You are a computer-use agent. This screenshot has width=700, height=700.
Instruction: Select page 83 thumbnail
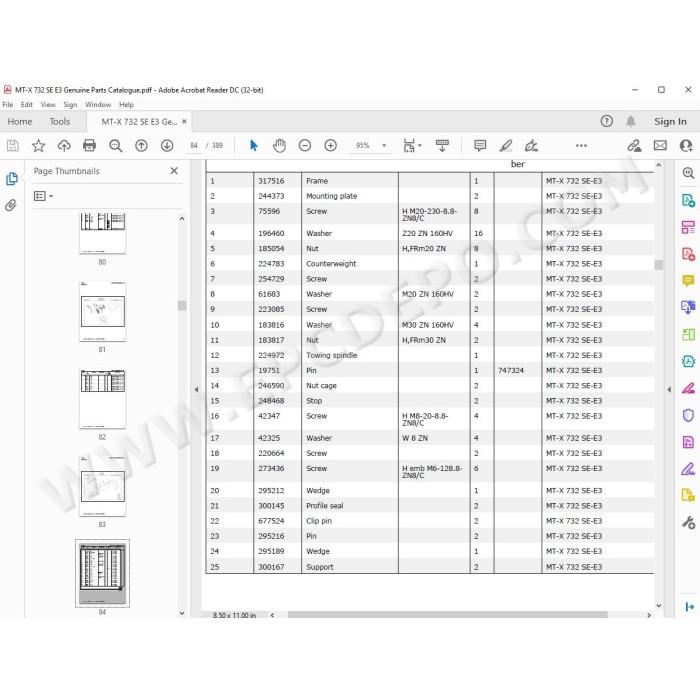pos(103,486)
